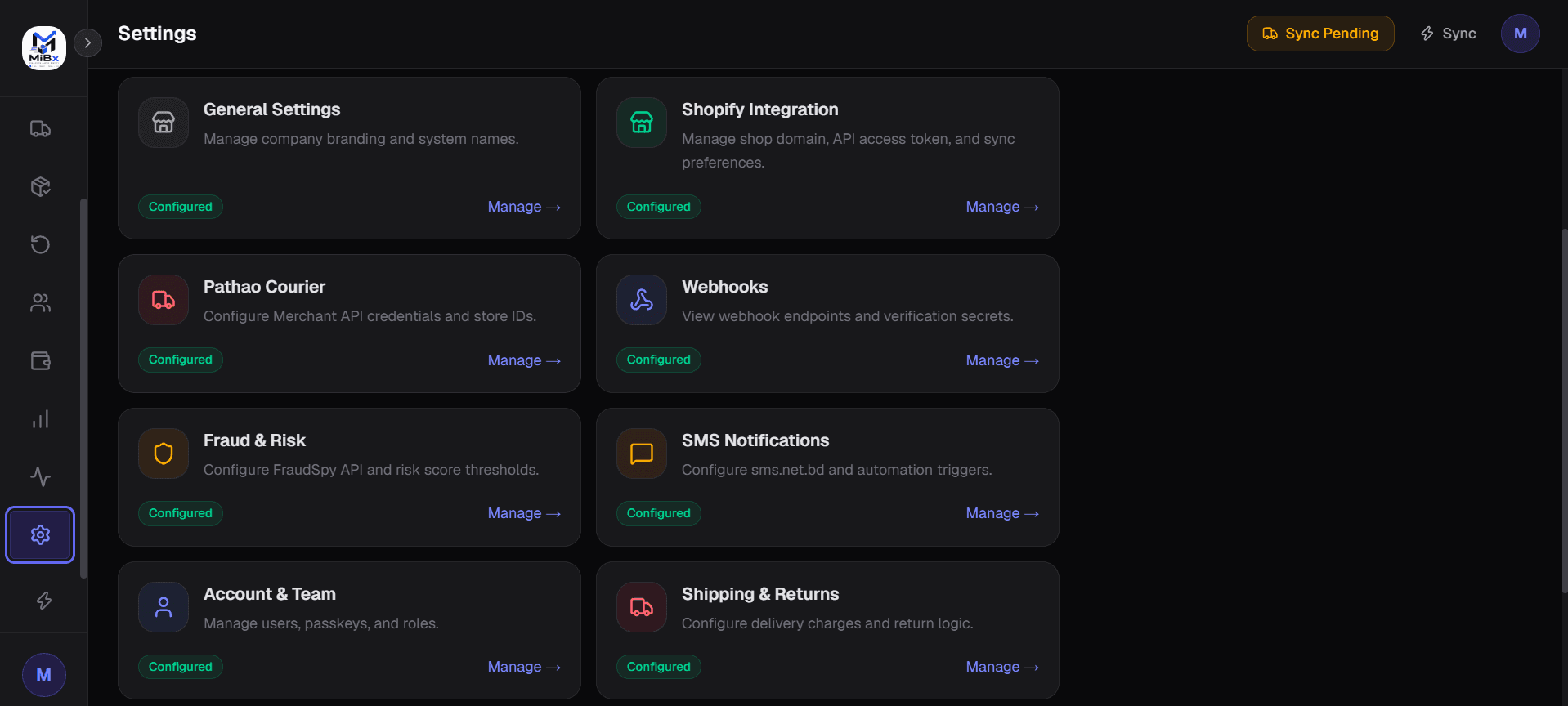Open the delivery truck sidebar icon
Image resolution: width=1568 pixels, height=706 pixels.
pyautogui.click(x=41, y=129)
